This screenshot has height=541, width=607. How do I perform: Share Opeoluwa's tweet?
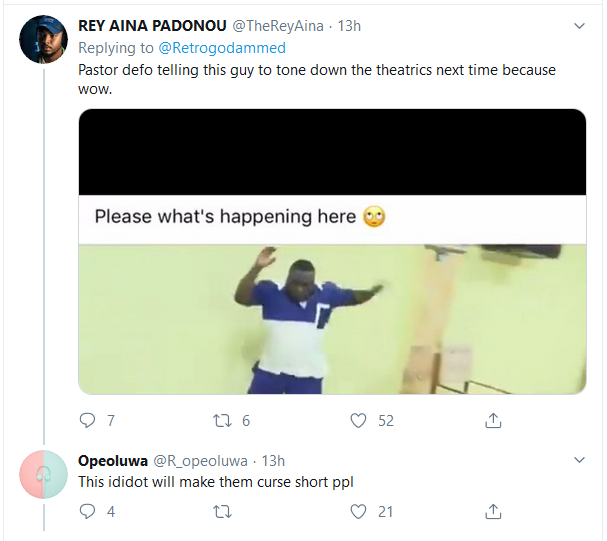[x=492, y=511]
